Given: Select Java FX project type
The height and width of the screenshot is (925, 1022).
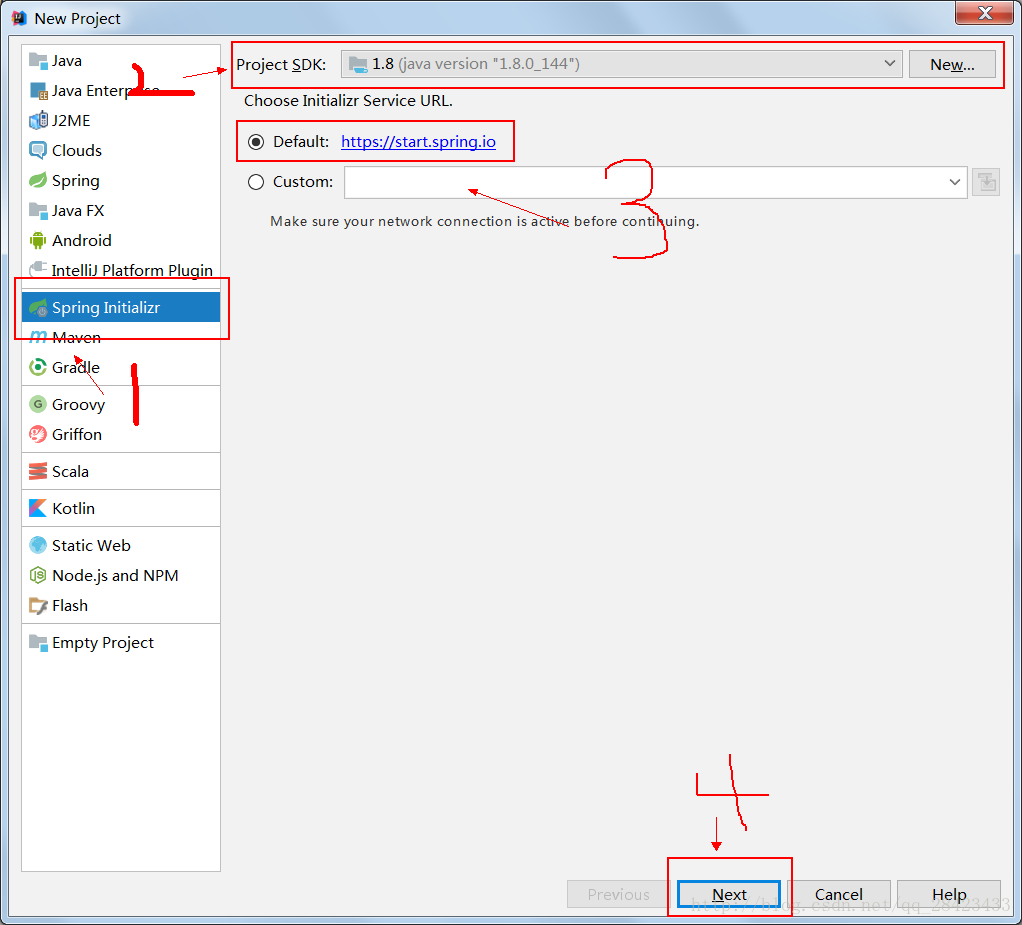Looking at the screenshot, I should 121,211.
